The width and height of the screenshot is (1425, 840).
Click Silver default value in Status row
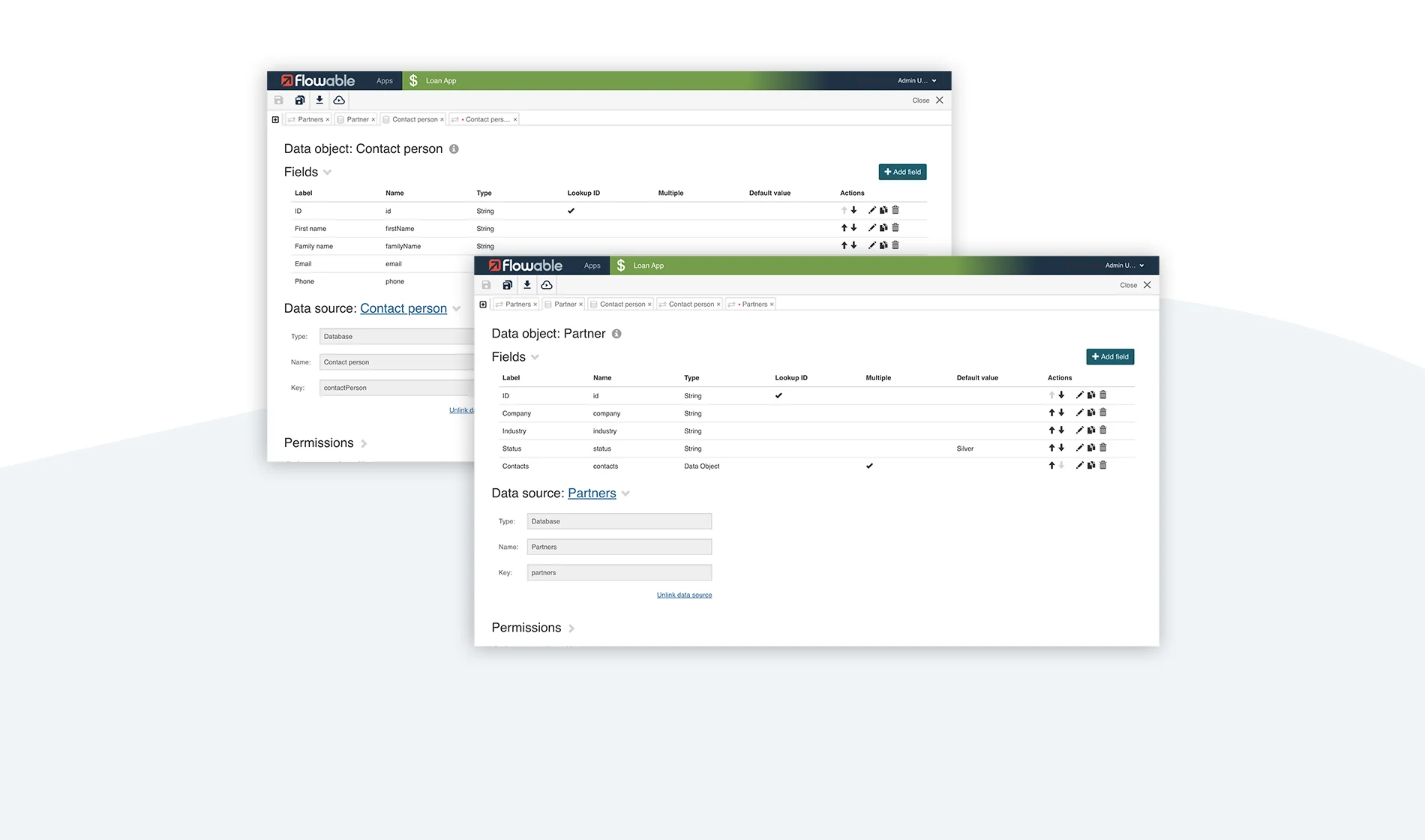(x=964, y=448)
